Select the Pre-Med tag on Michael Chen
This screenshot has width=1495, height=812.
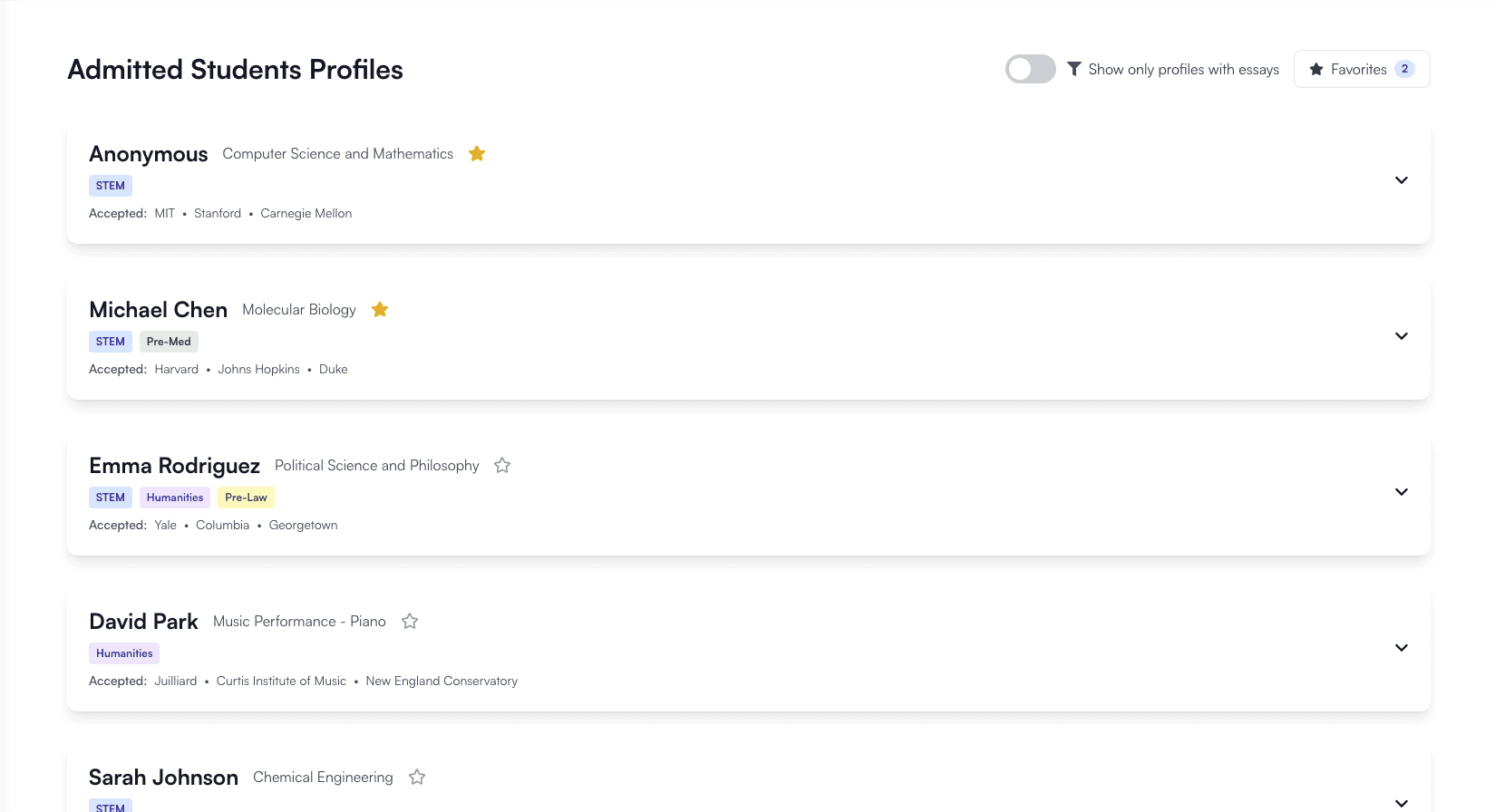(x=169, y=342)
